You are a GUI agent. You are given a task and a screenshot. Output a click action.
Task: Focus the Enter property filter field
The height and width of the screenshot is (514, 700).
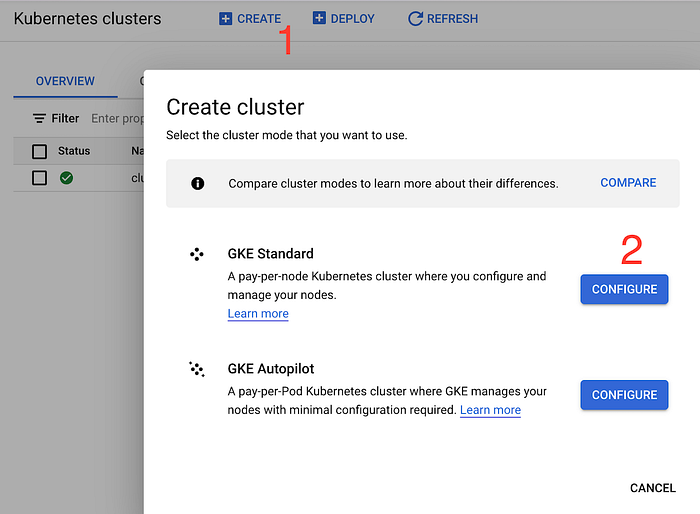click(117, 118)
